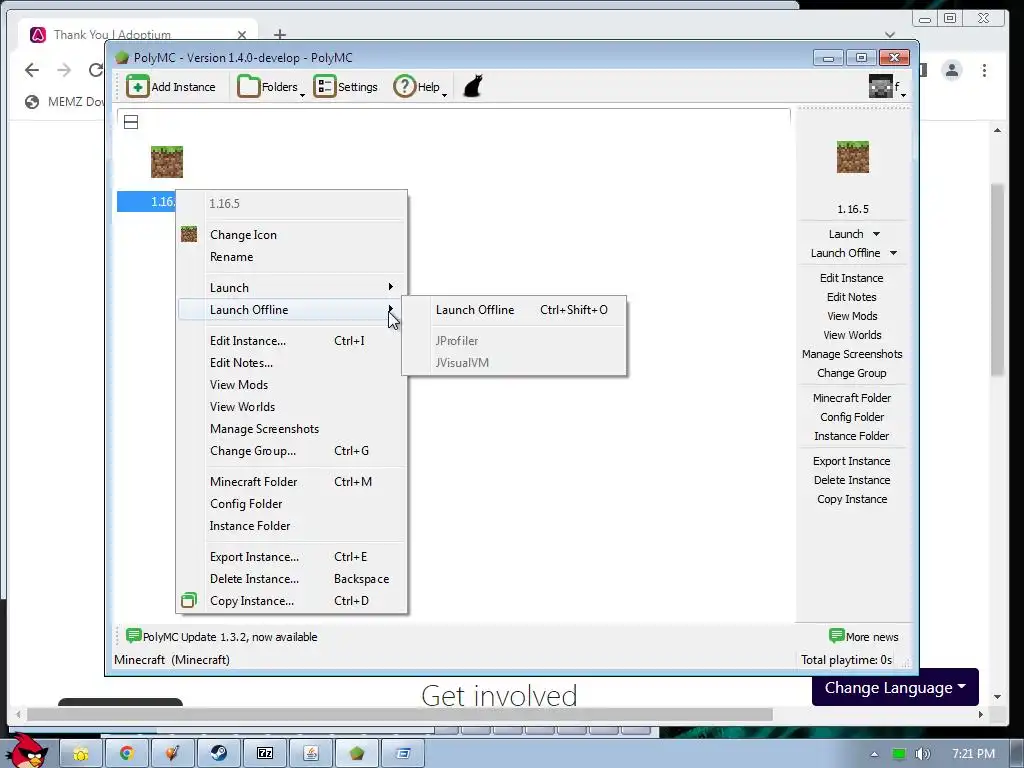Open the Java icon in taskbar

point(311,754)
